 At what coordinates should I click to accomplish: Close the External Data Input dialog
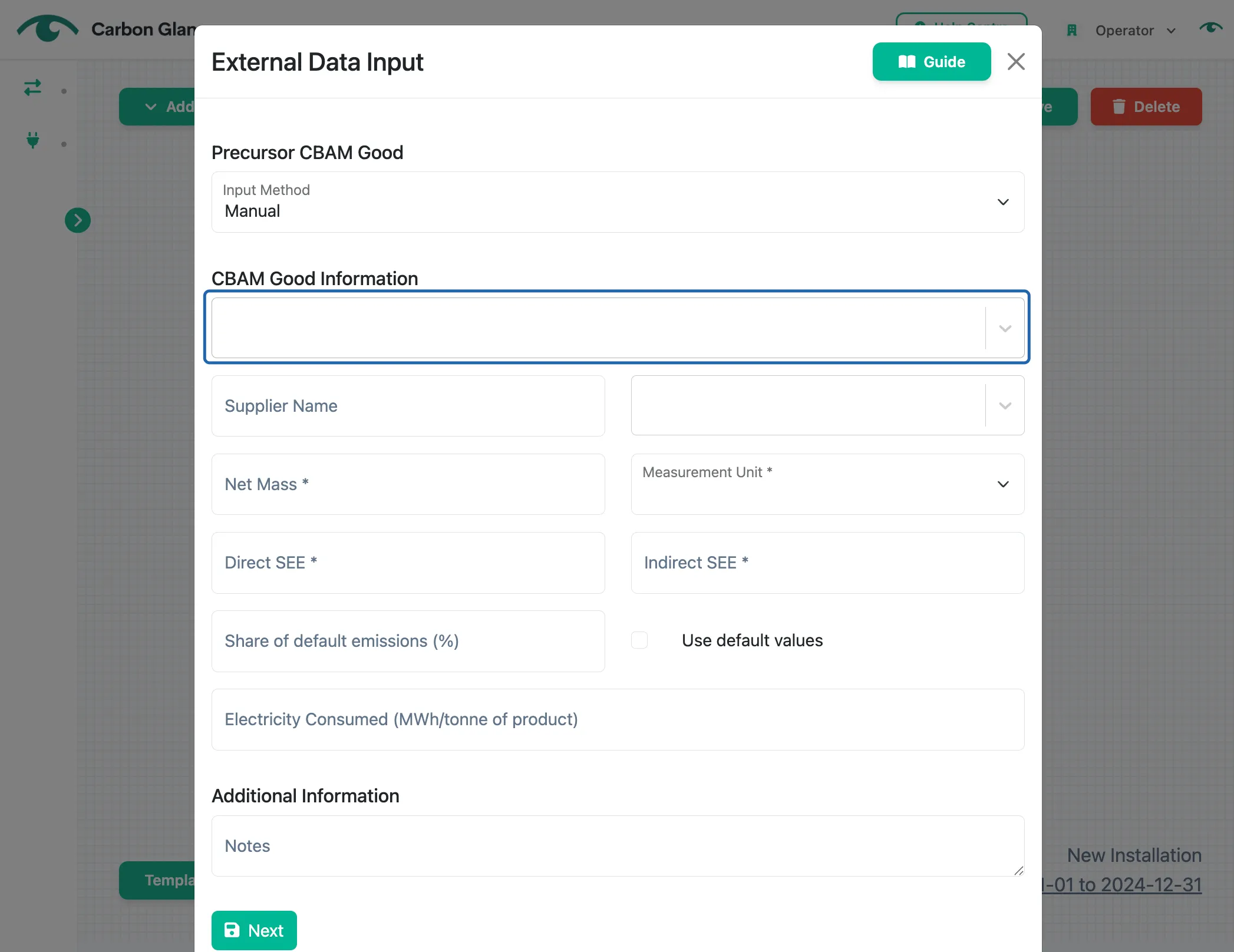pos(1016,62)
